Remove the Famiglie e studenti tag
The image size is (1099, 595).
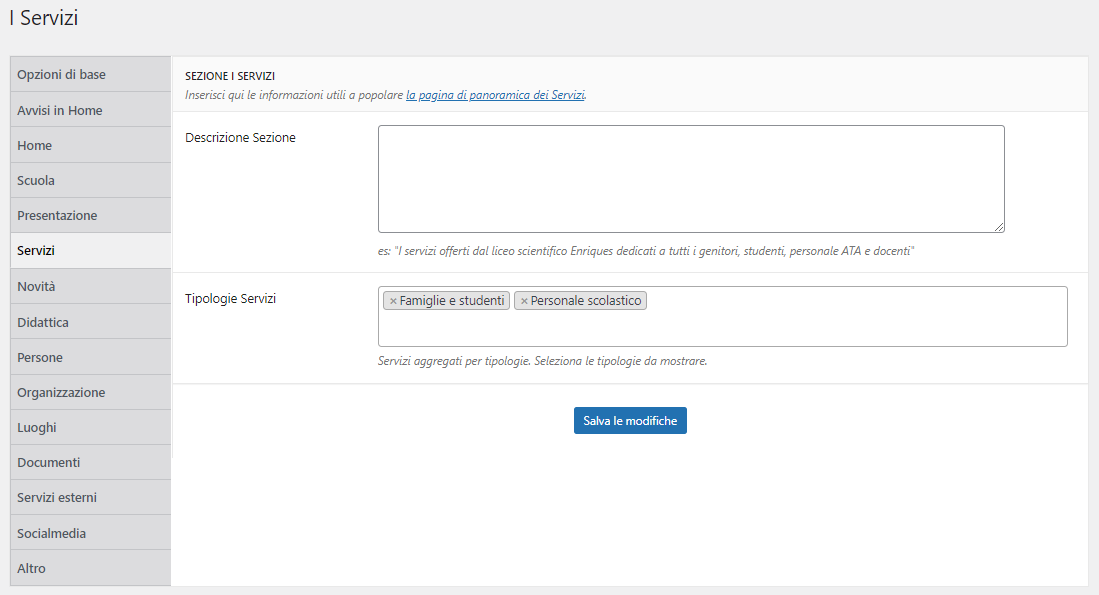tap(393, 301)
